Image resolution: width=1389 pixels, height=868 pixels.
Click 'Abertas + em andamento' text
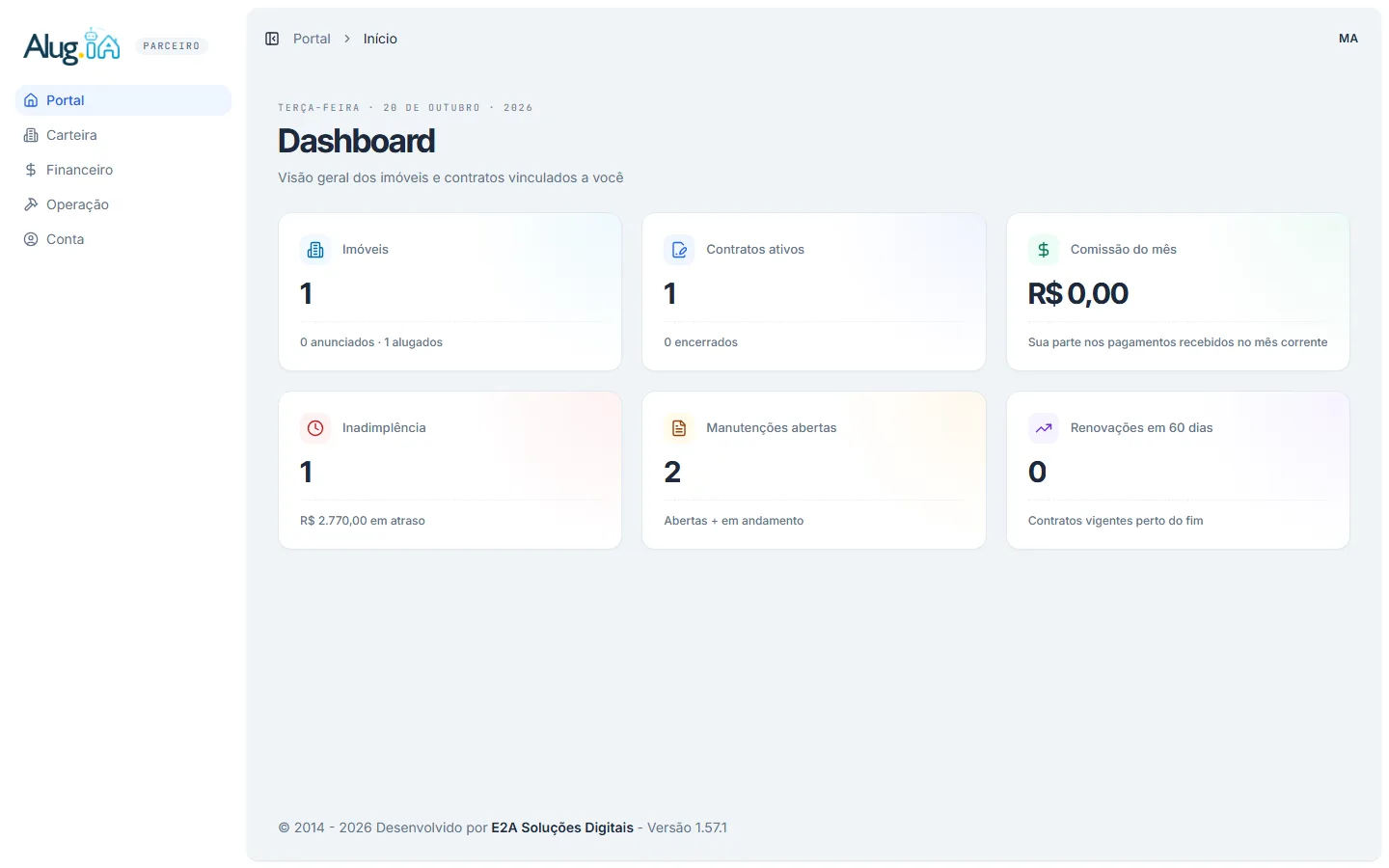734,521
